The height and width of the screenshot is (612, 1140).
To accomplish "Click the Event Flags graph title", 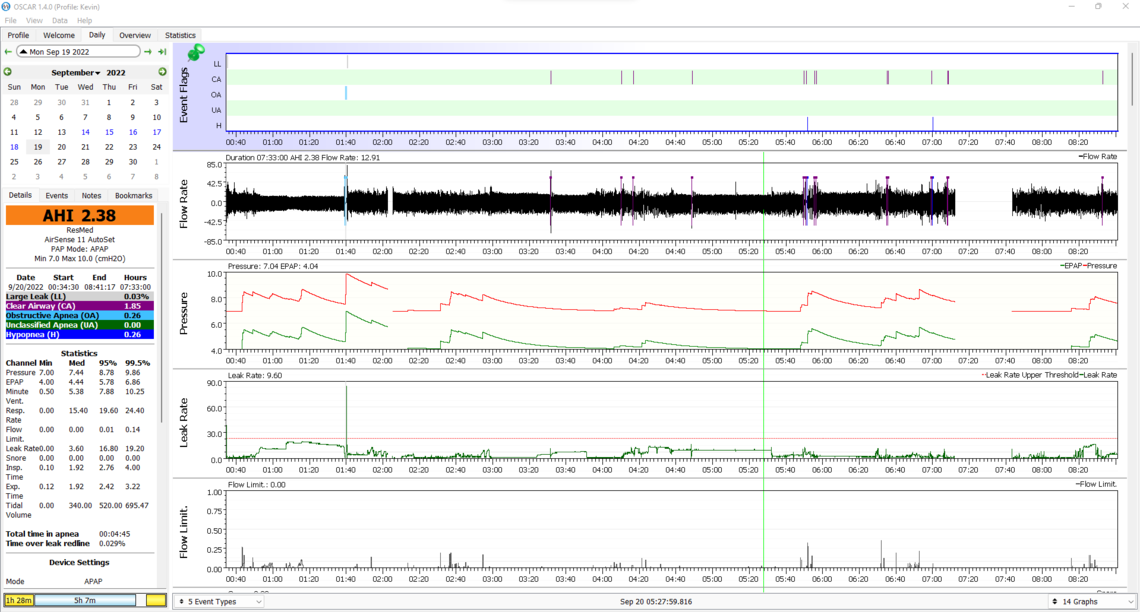I will click(x=183, y=94).
